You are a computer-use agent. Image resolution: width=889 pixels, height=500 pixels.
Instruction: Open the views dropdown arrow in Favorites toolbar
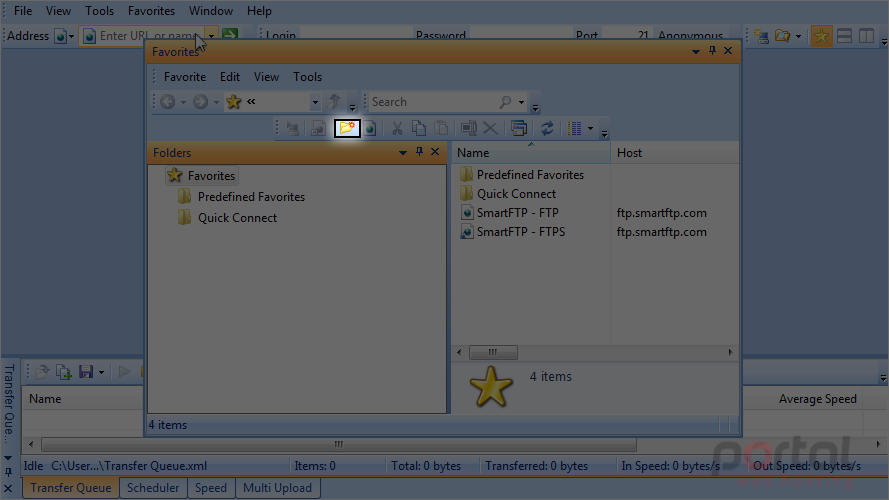(x=590, y=129)
